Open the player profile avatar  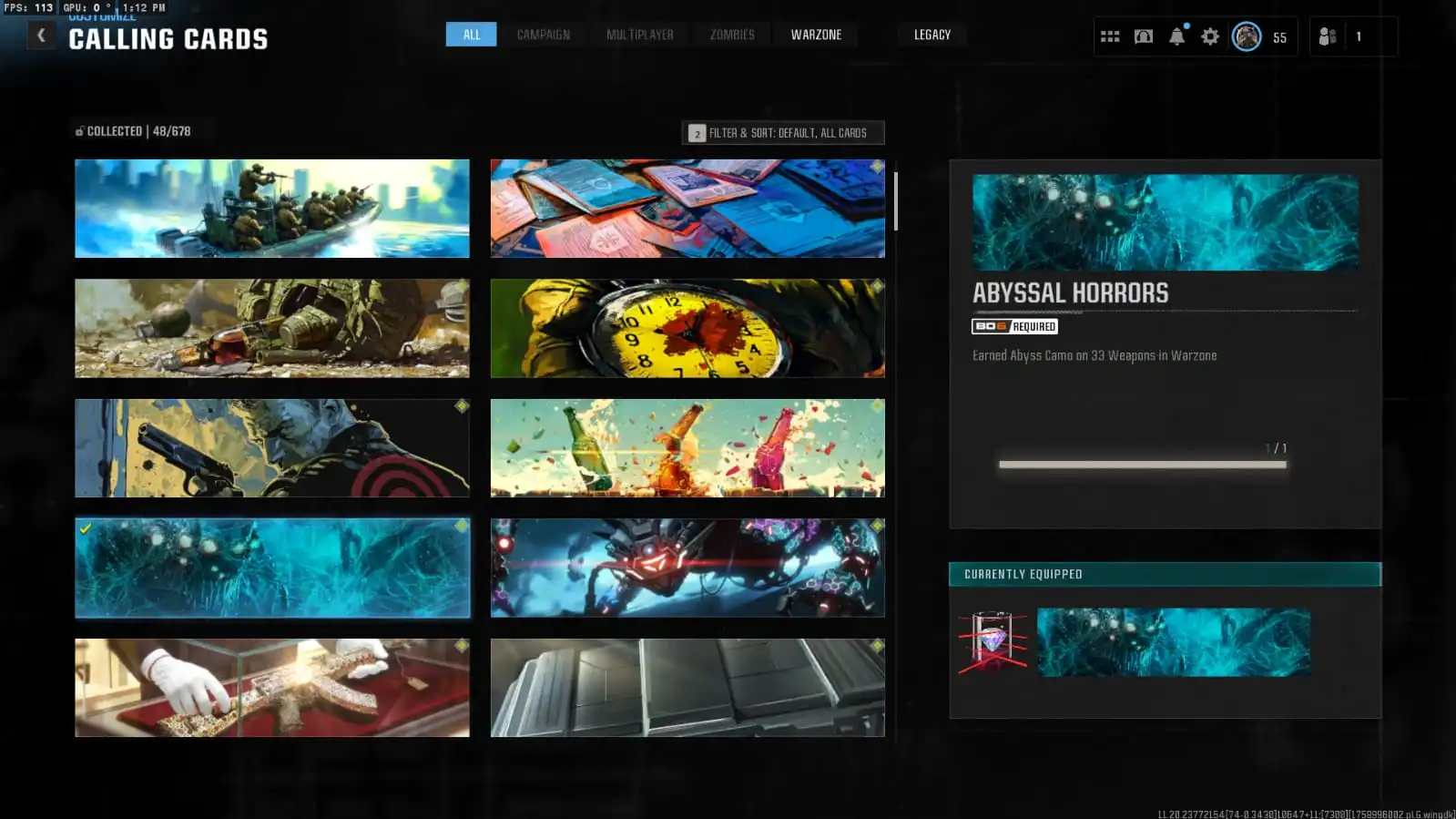click(1247, 36)
